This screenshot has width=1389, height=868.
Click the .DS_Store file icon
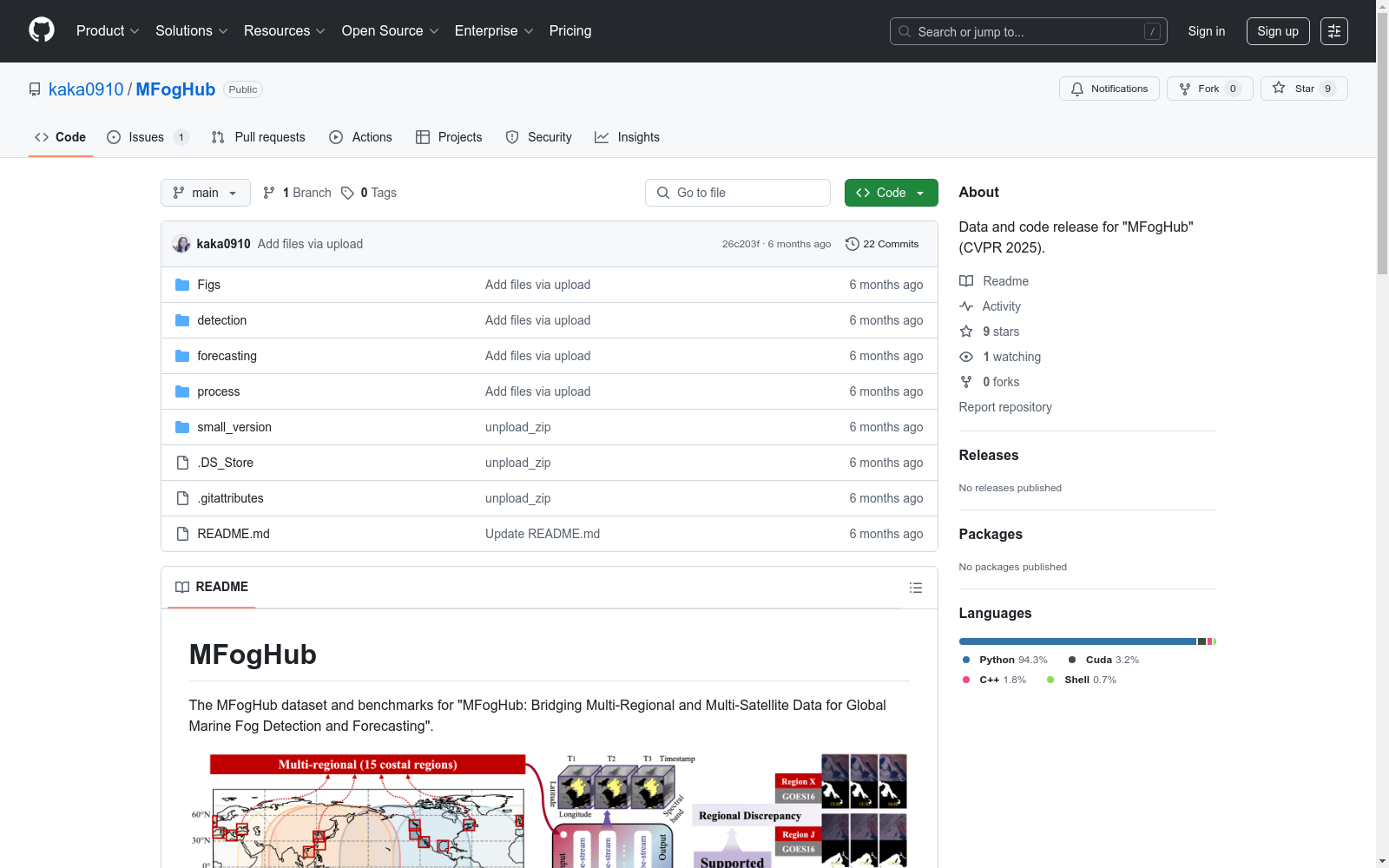182,463
